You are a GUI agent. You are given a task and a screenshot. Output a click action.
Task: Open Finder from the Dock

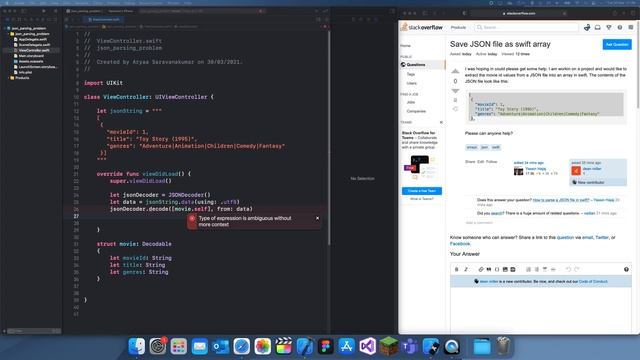pos(137,347)
